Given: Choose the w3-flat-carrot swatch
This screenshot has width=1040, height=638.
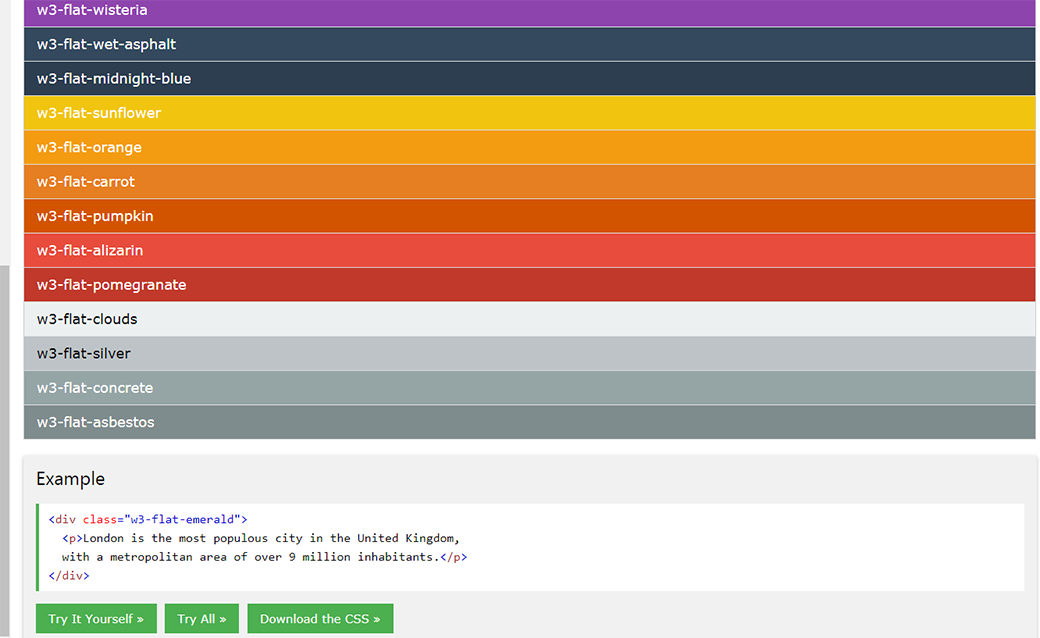Looking at the screenshot, I should (529, 182).
